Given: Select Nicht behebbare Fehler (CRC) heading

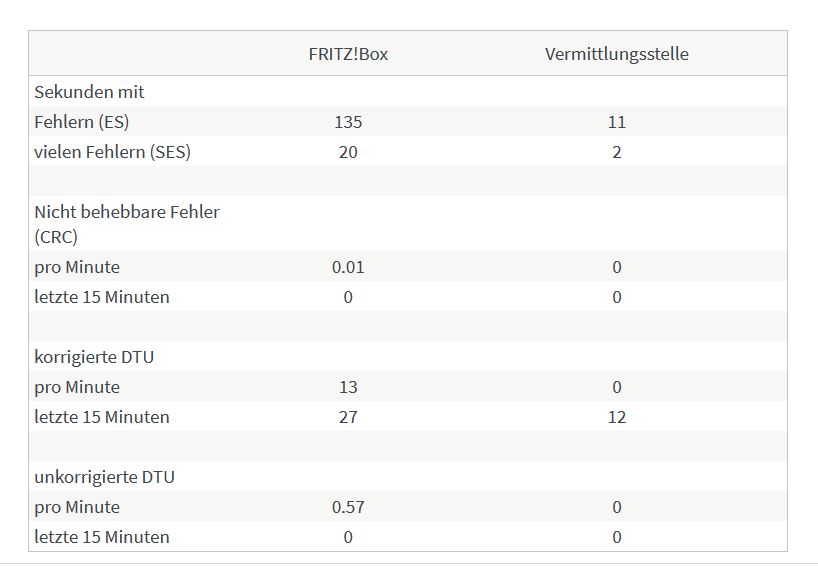Looking at the screenshot, I should click(127, 224).
